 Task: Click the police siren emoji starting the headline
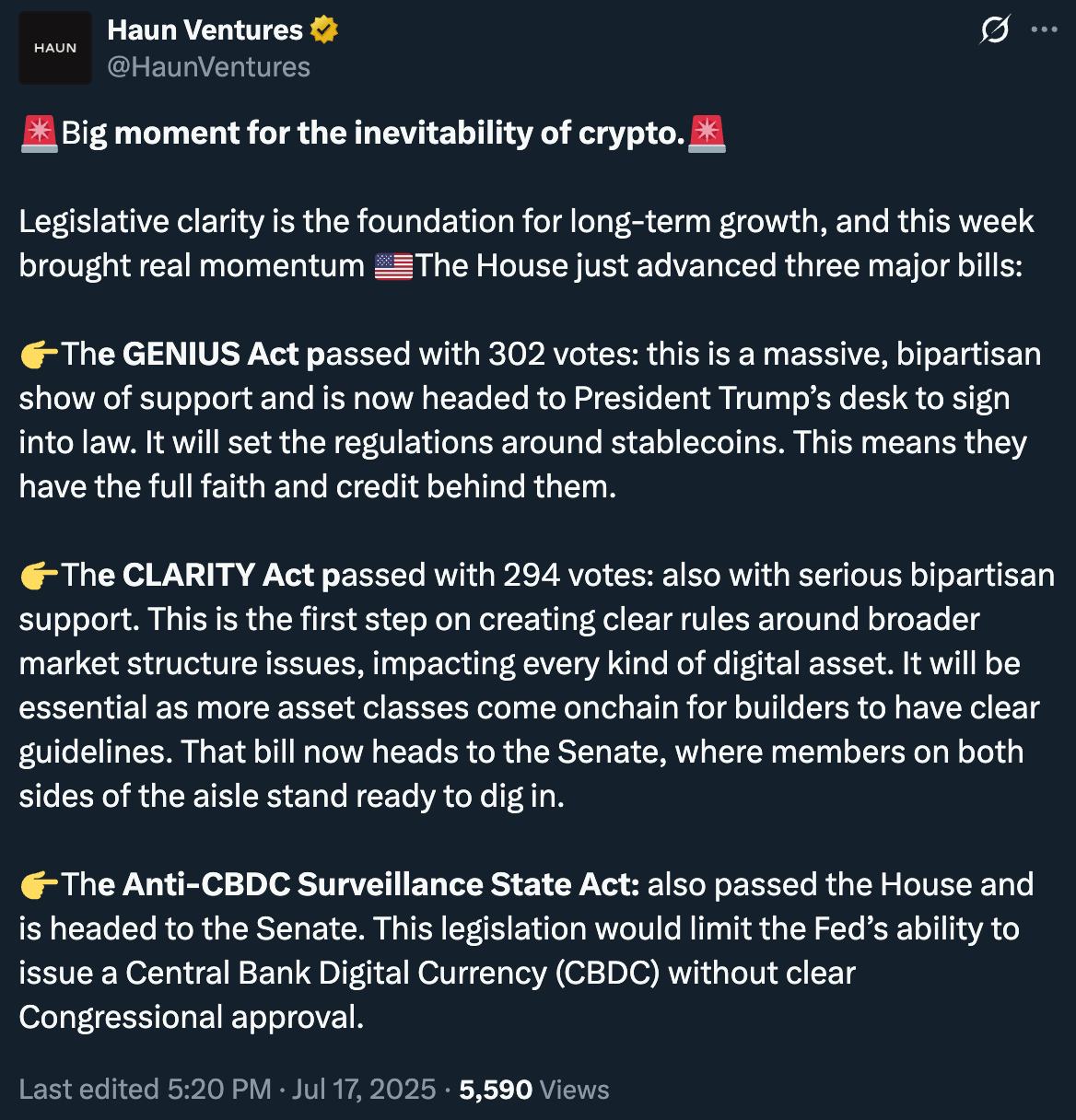[x=38, y=132]
